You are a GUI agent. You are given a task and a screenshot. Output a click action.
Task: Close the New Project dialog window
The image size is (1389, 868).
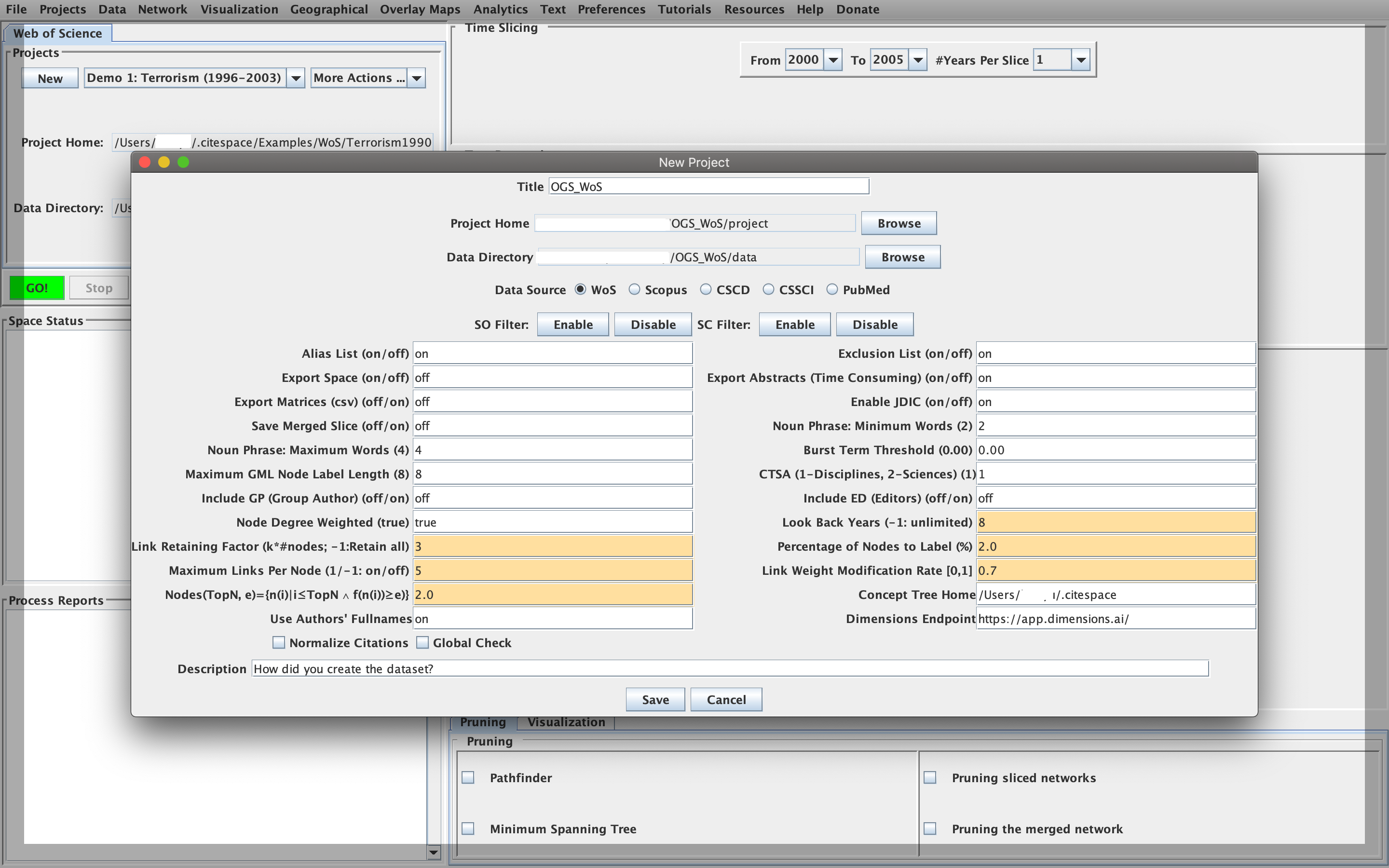click(x=145, y=163)
